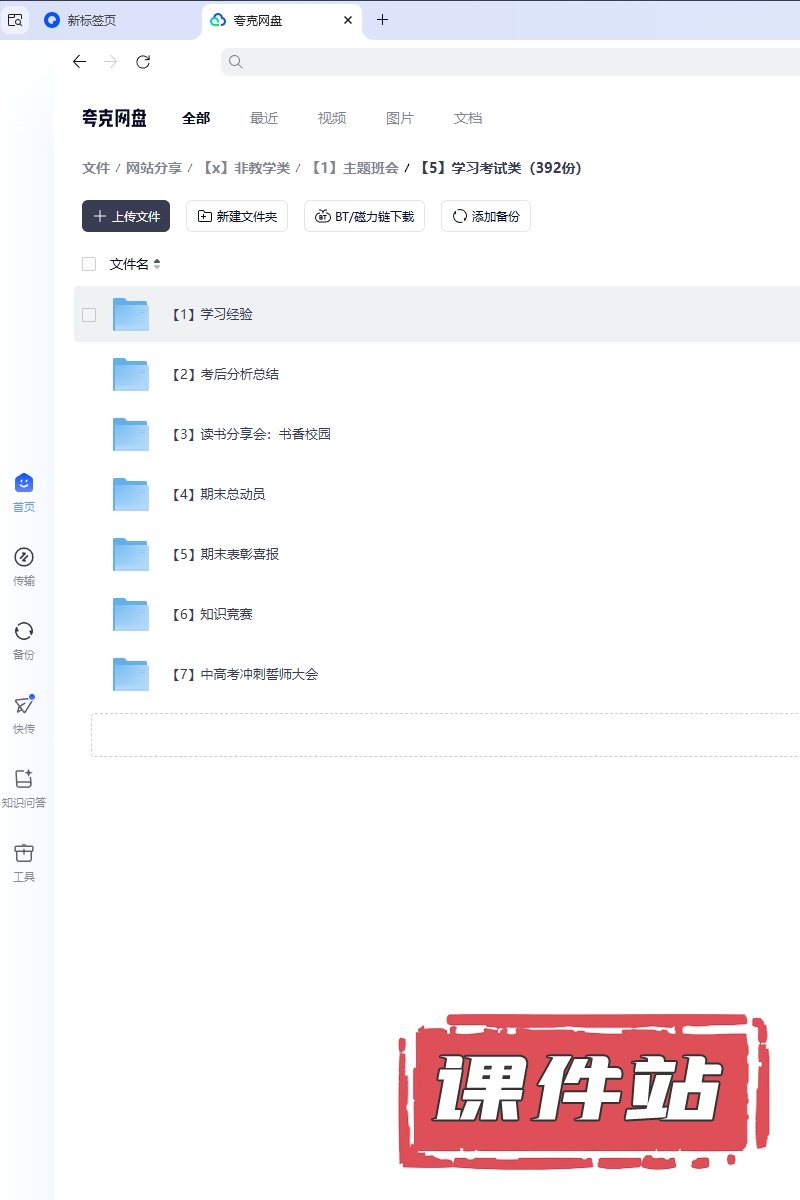
Task: Click the 上传文件 upload button
Action: coord(126,216)
